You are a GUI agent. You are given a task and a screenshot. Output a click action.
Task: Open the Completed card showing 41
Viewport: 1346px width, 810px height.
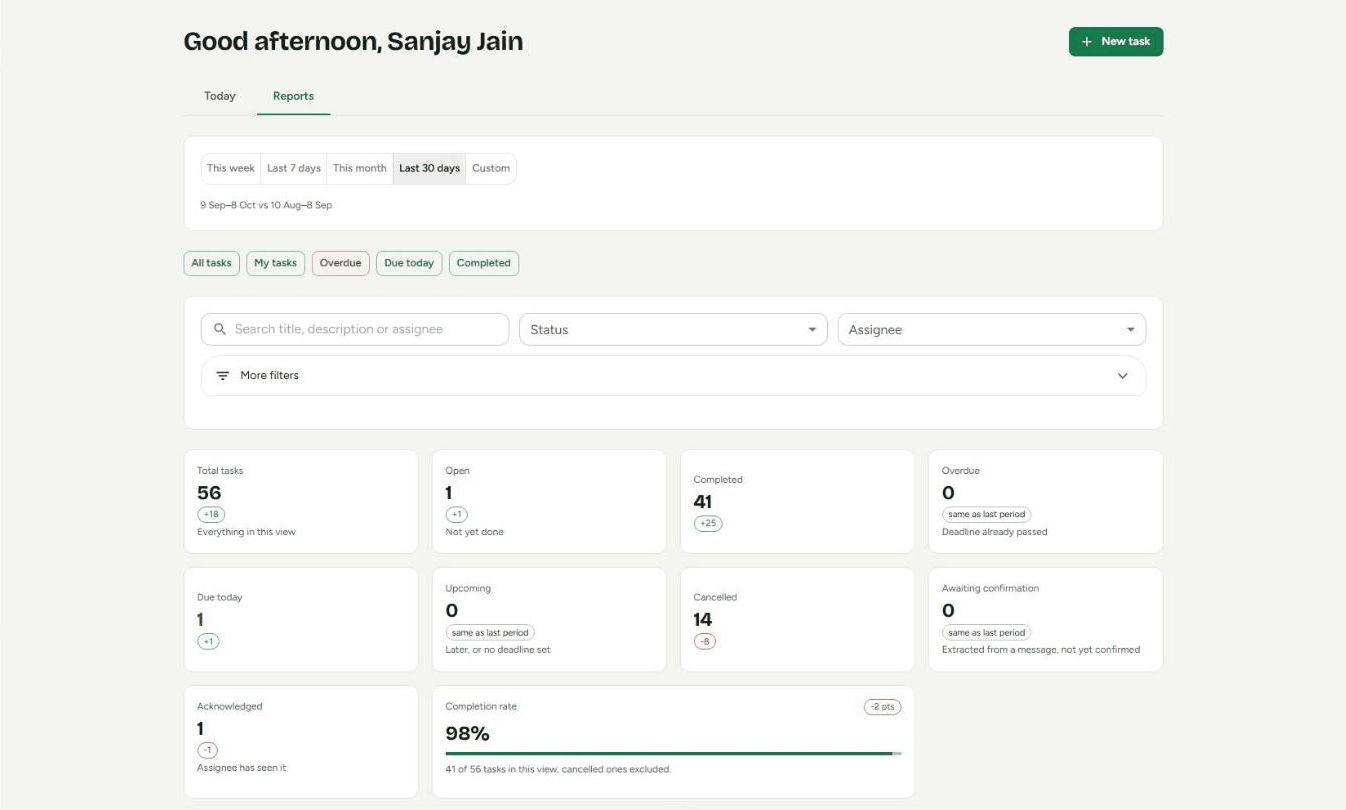[797, 501]
